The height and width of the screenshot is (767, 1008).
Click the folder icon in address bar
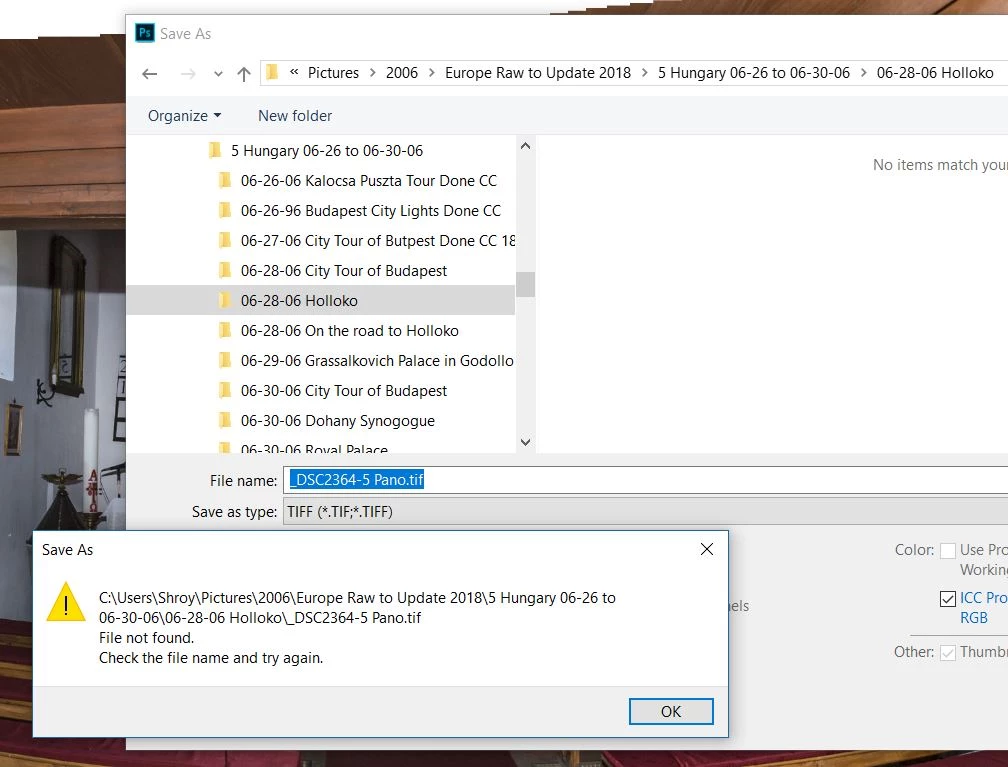click(273, 72)
